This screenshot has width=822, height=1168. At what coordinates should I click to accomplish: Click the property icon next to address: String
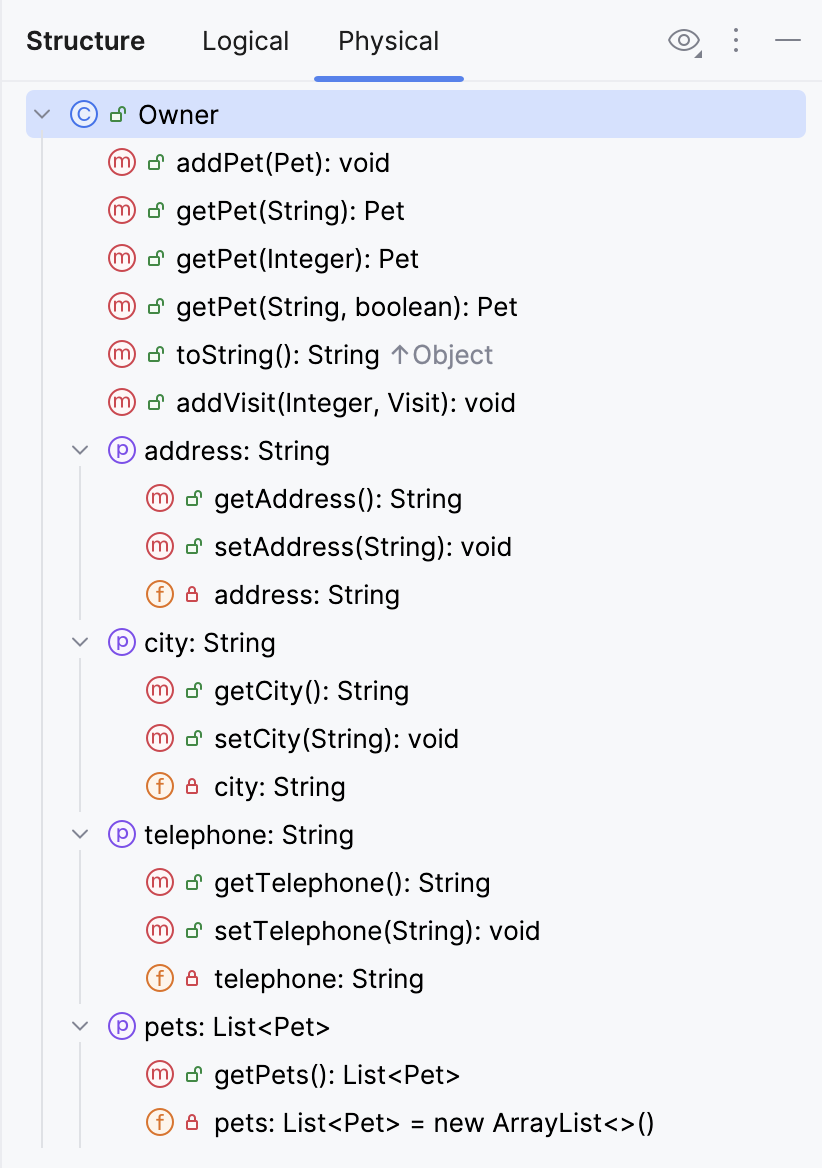[121, 450]
